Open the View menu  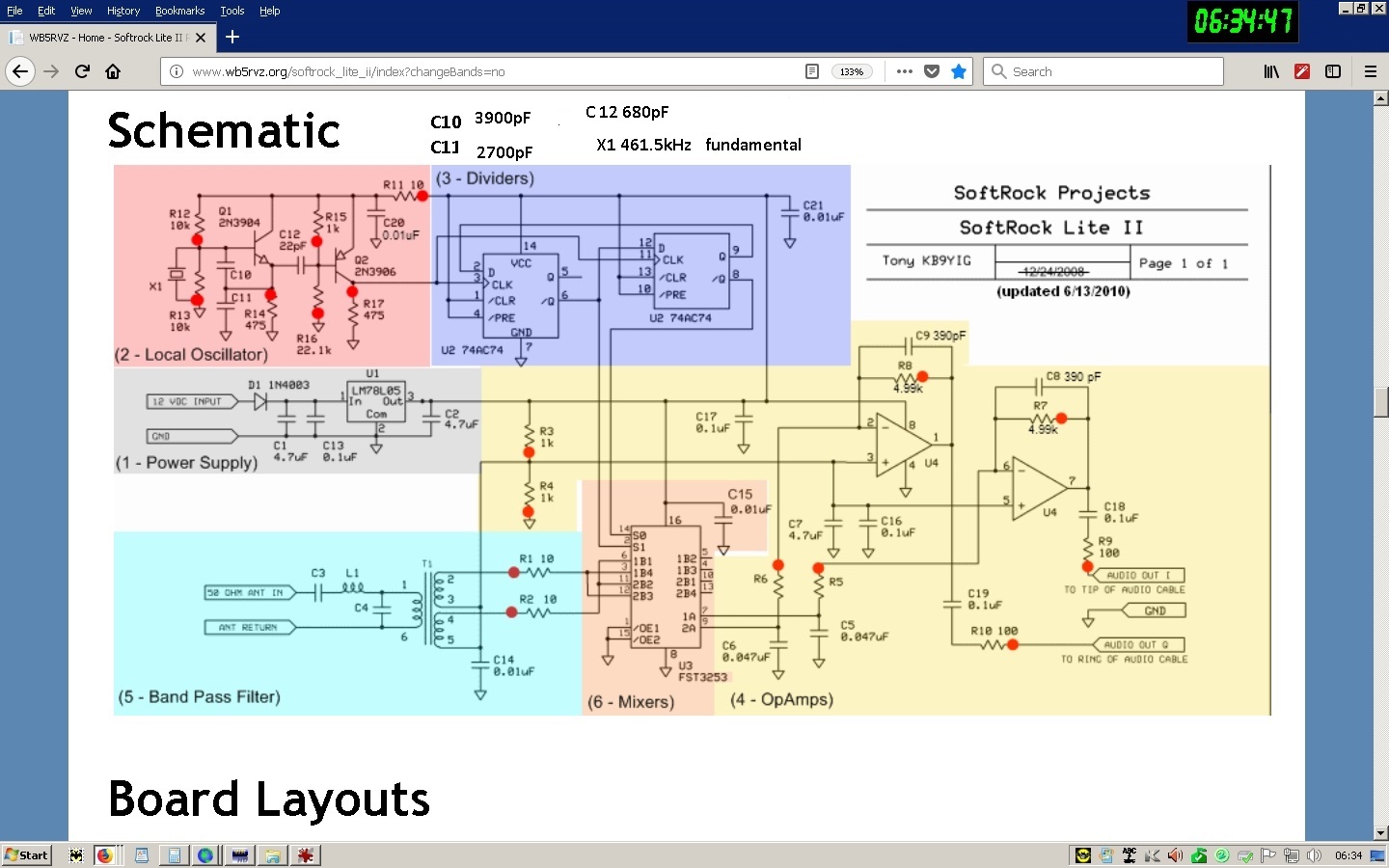click(81, 11)
